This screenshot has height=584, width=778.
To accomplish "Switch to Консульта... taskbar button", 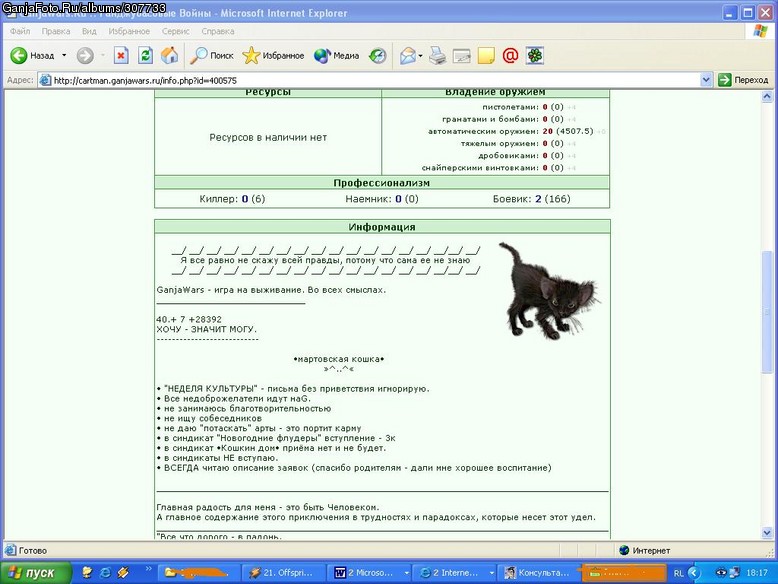I will 538,573.
